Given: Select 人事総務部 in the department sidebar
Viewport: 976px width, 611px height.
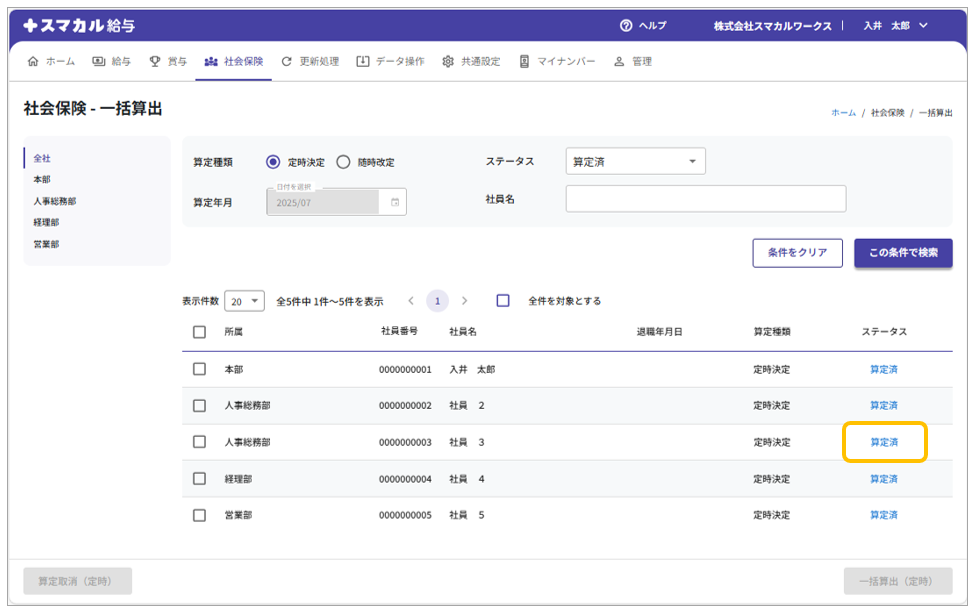Looking at the screenshot, I should 55,201.
